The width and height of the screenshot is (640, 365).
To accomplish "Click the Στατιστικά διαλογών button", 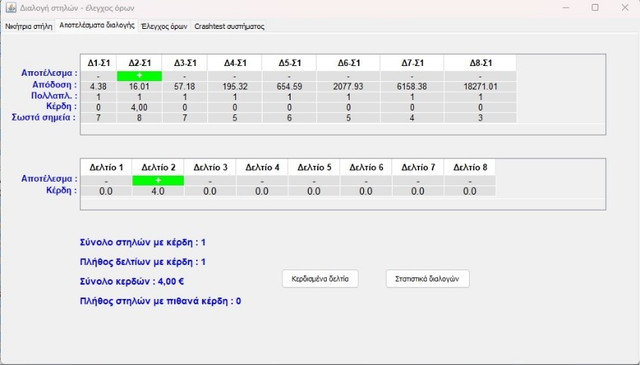I will click(427, 279).
